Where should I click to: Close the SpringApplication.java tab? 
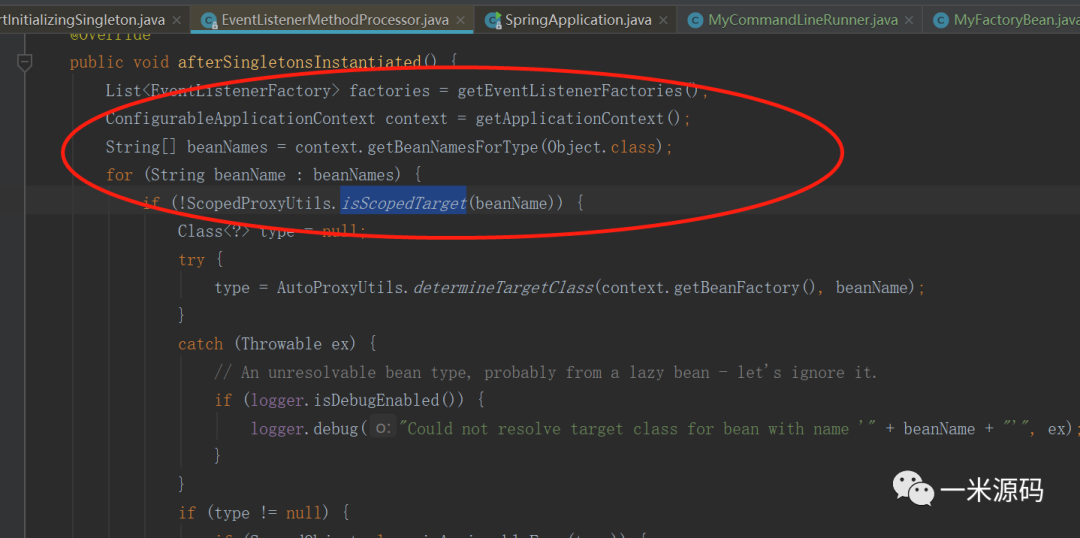pos(665,20)
